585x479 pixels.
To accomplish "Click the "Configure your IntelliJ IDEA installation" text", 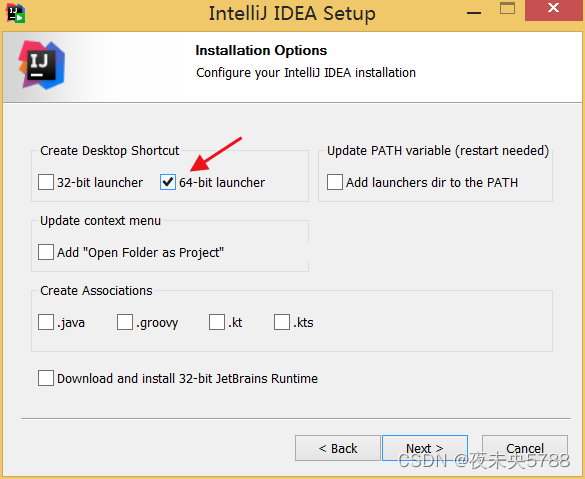I will coord(306,73).
